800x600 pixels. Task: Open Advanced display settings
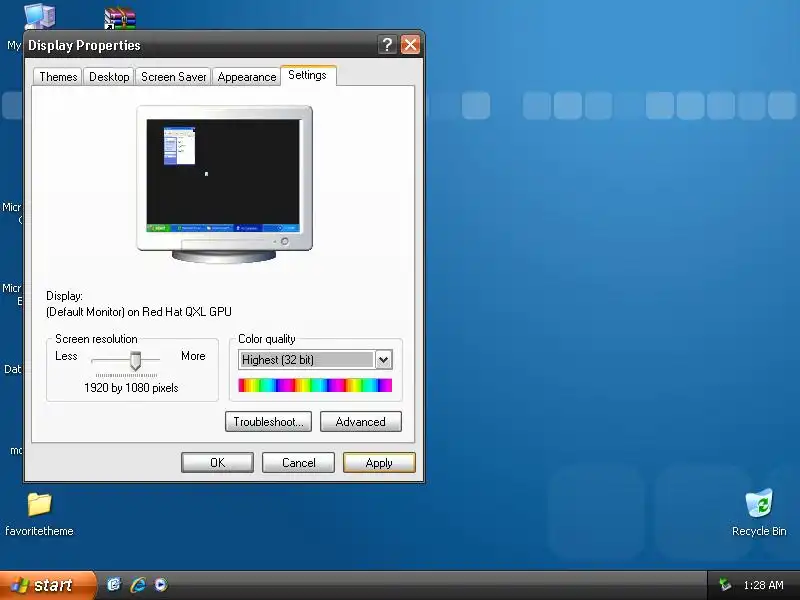point(361,422)
